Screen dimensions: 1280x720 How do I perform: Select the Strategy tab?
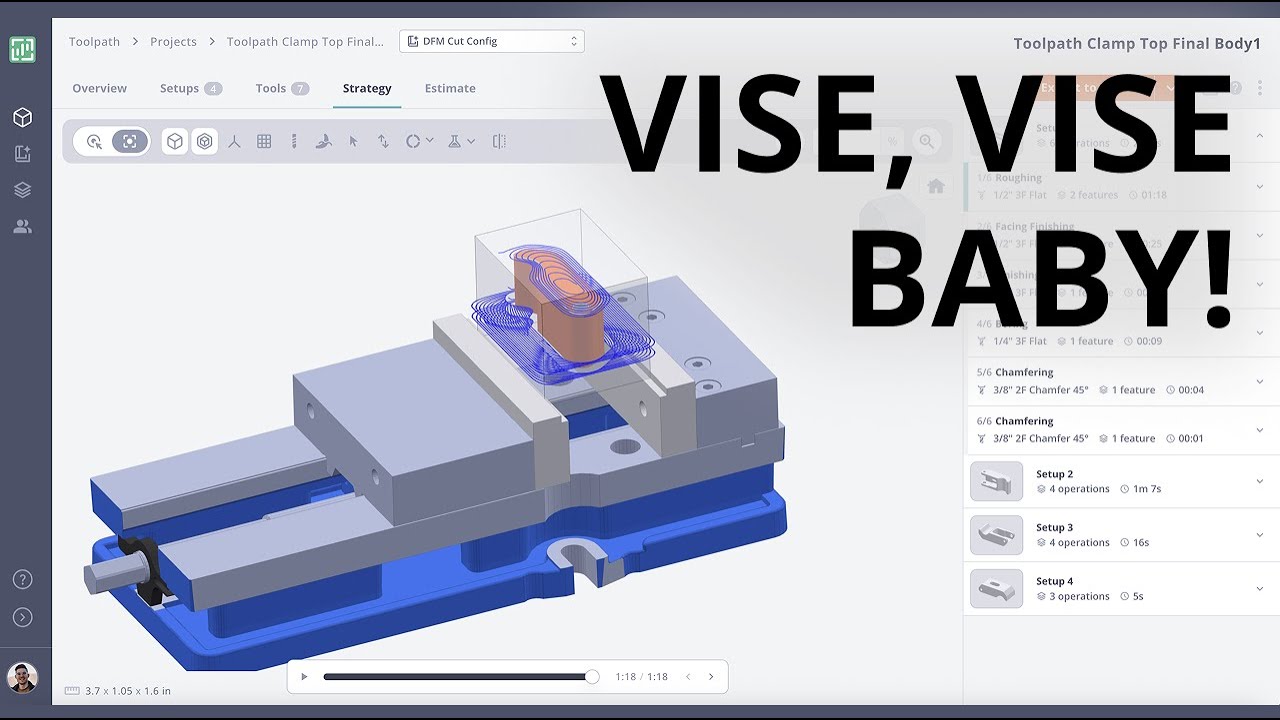tap(367, 88)
